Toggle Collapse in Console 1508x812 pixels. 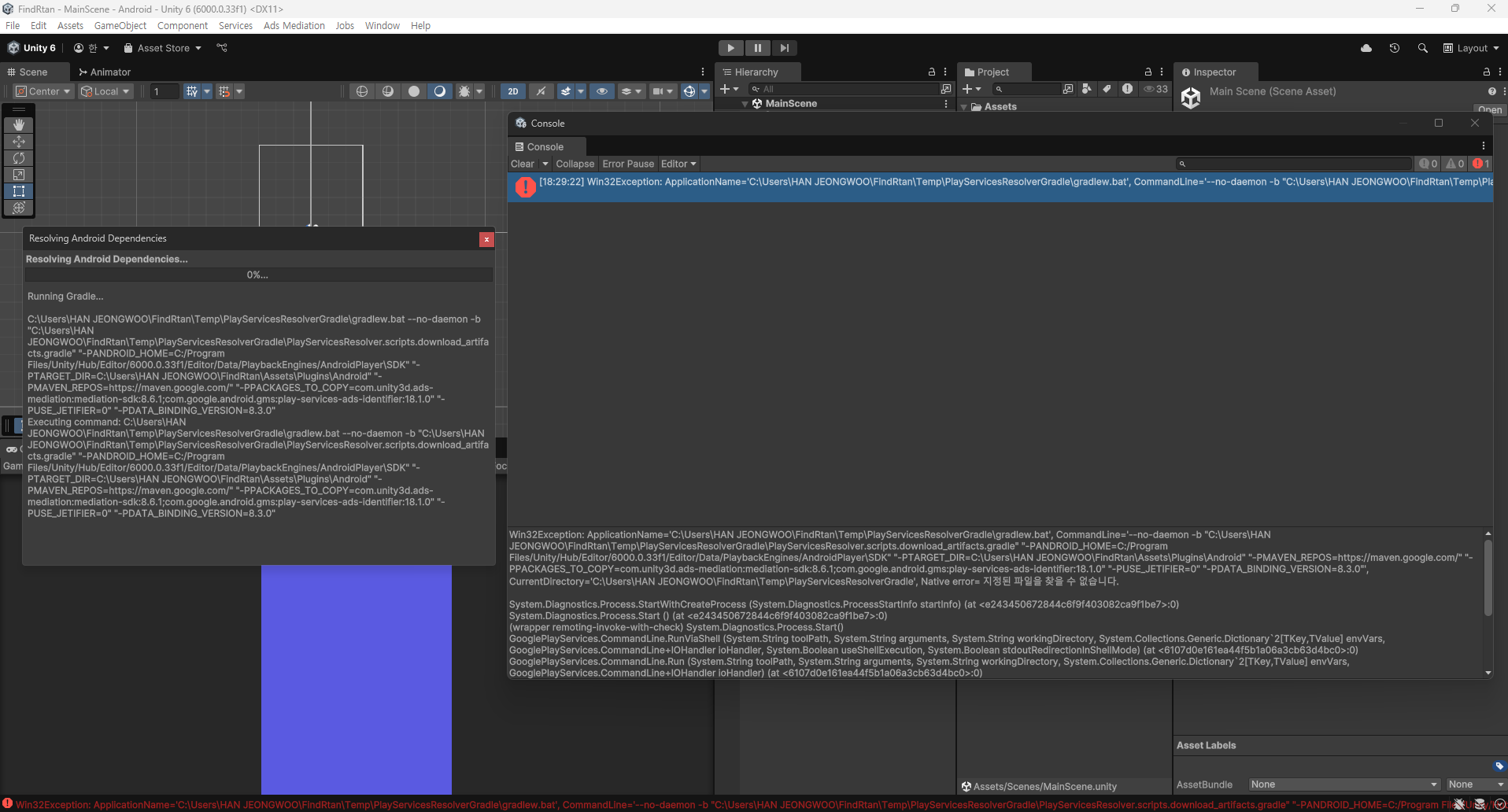[x=575, y=164]
